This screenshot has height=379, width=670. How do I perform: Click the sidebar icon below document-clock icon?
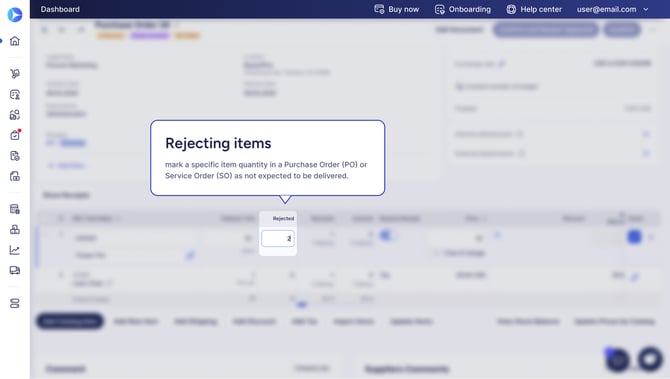pos(15,176)
